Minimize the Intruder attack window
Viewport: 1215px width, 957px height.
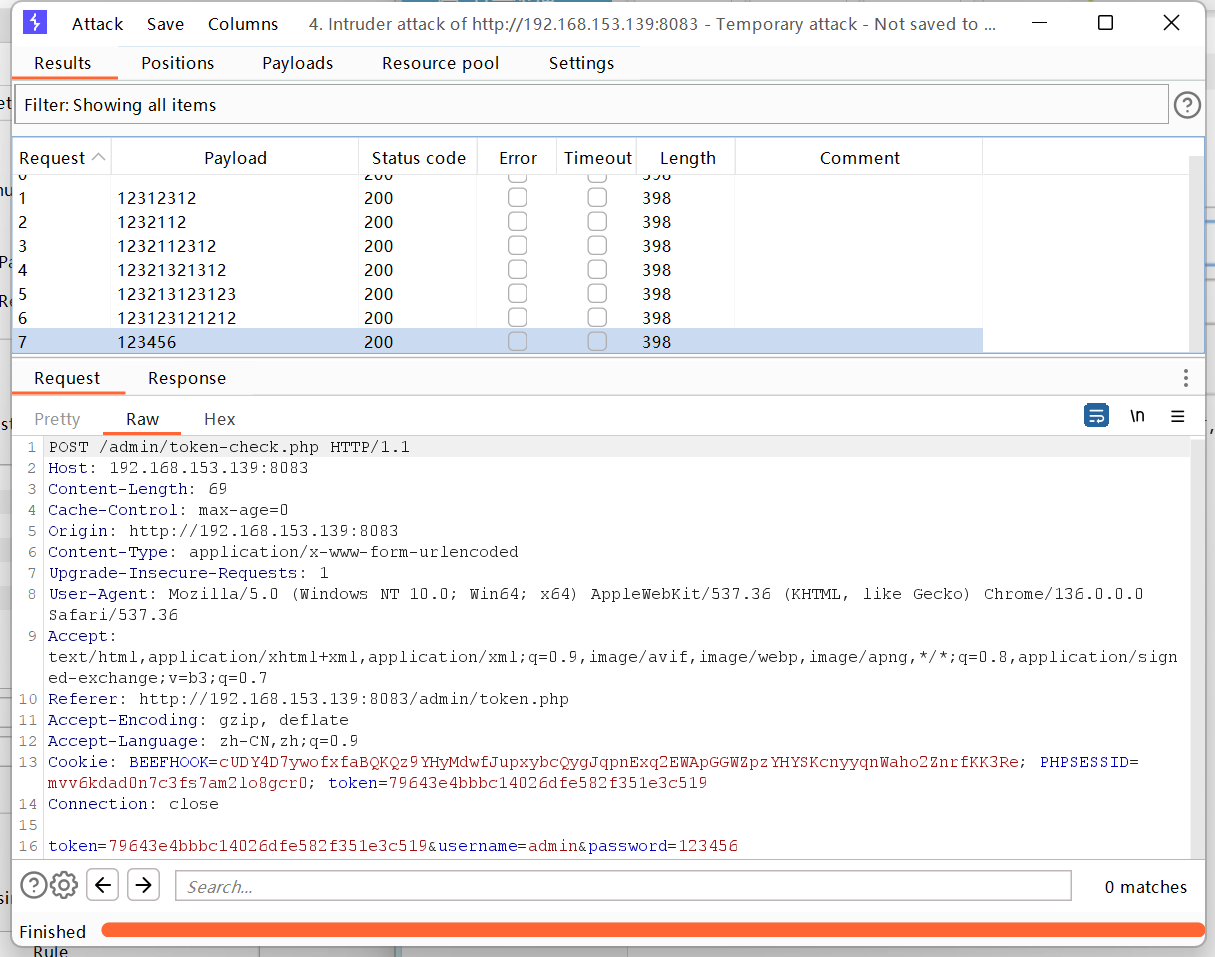(1040, 23)
